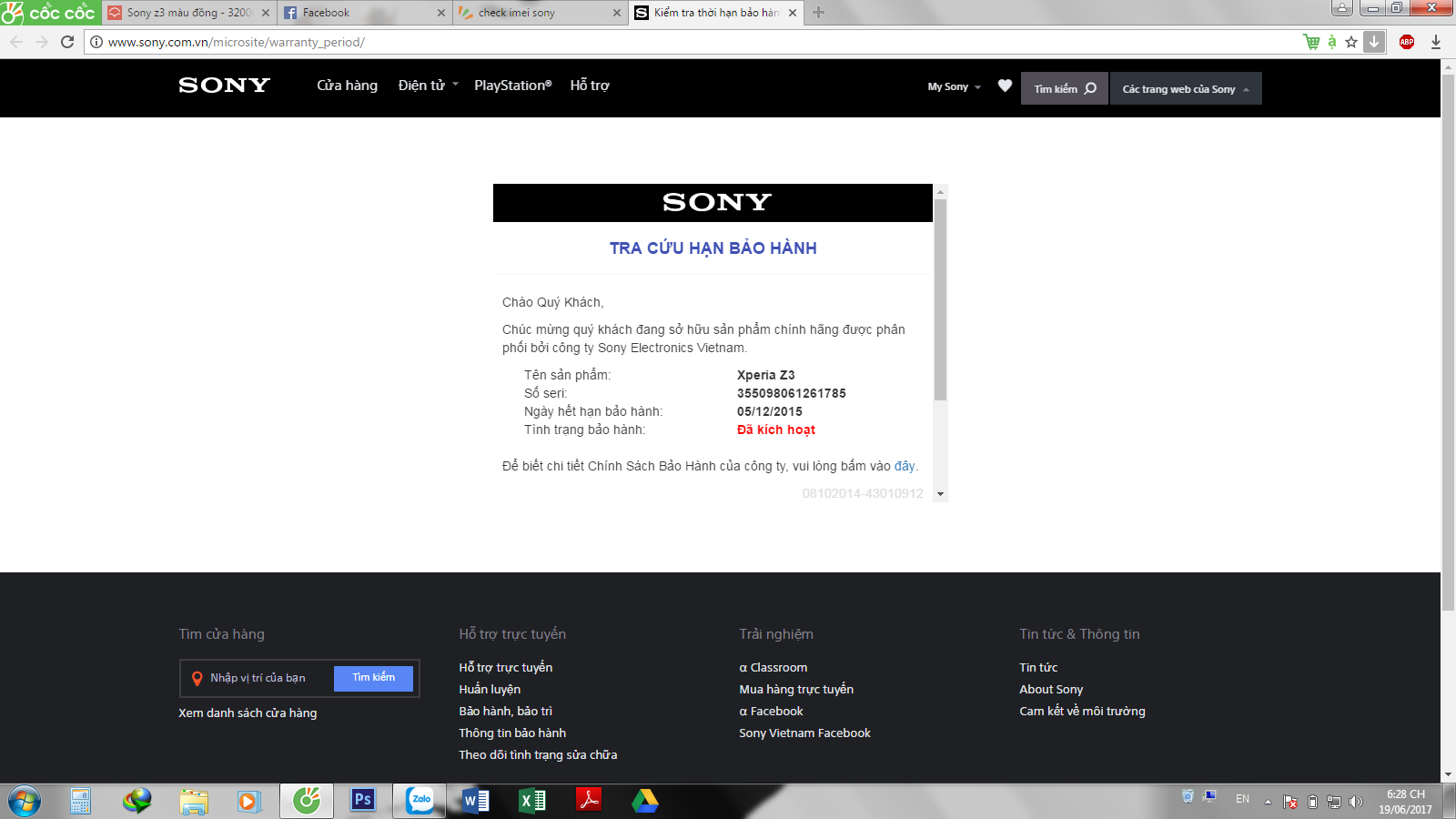Expand Các trang web của Sony dropdown
The width and height of the screenshot is (1456, 819).
(1186, 88)
